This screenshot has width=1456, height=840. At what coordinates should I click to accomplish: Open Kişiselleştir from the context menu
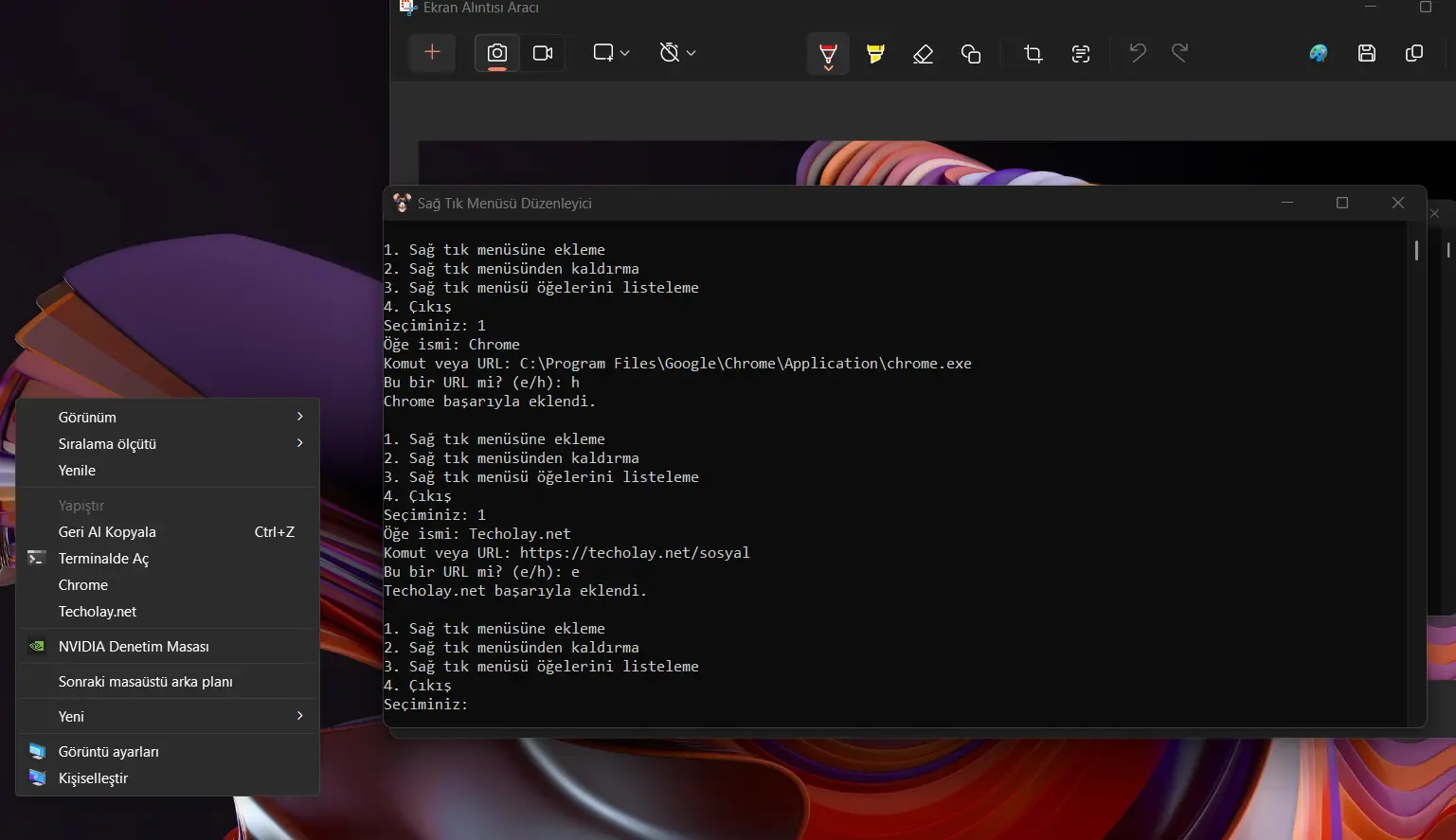coord(168,777)
